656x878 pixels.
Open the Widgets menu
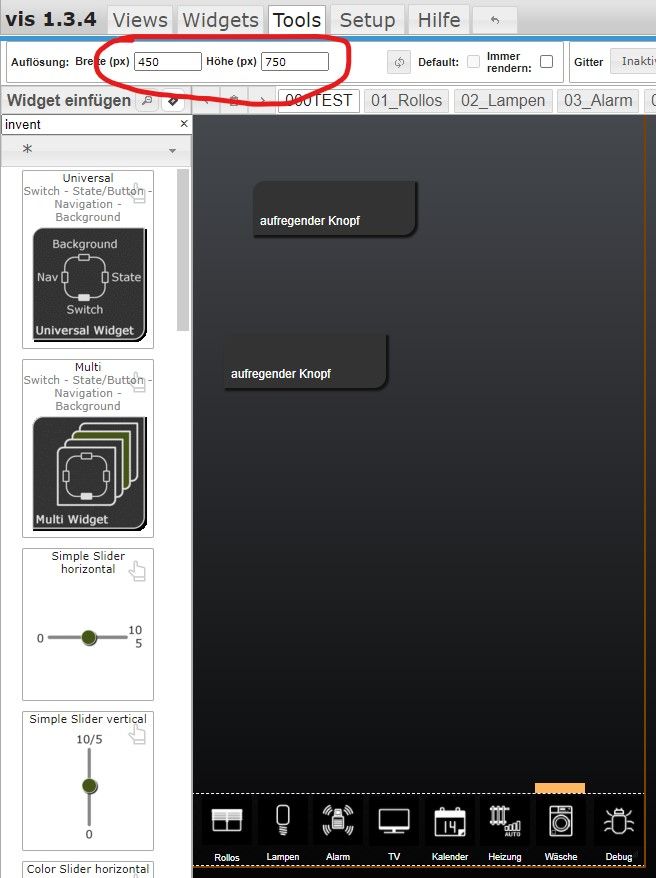pyautogui.click(x=221, y=20)
